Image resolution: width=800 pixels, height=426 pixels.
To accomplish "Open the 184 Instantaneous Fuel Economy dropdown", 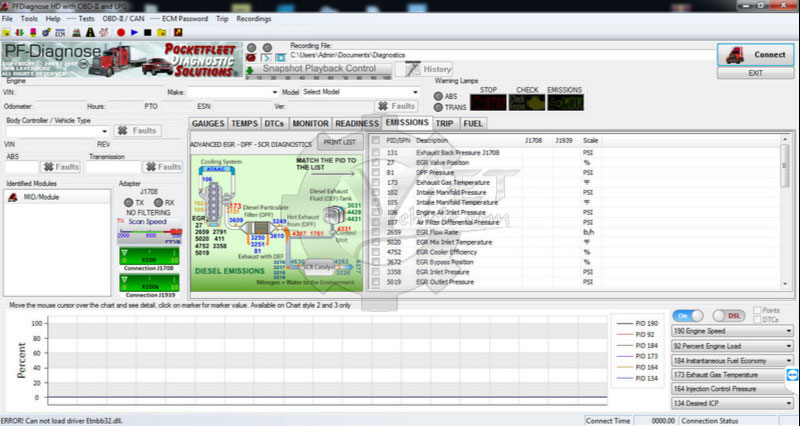I will [732, 361].
